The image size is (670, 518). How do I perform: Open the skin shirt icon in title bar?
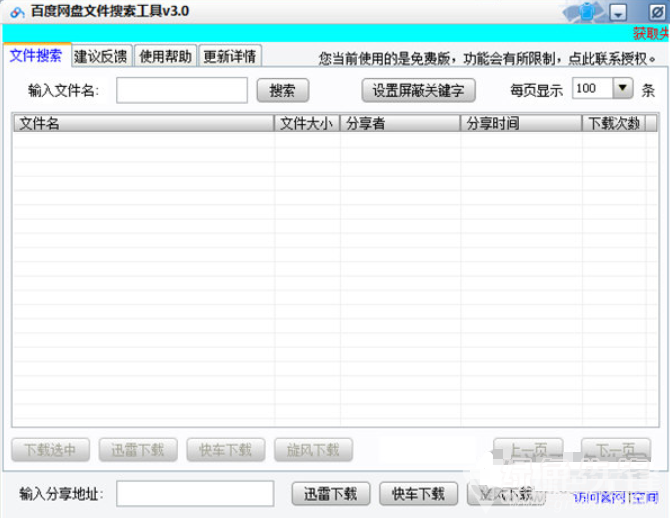(588, 12)
